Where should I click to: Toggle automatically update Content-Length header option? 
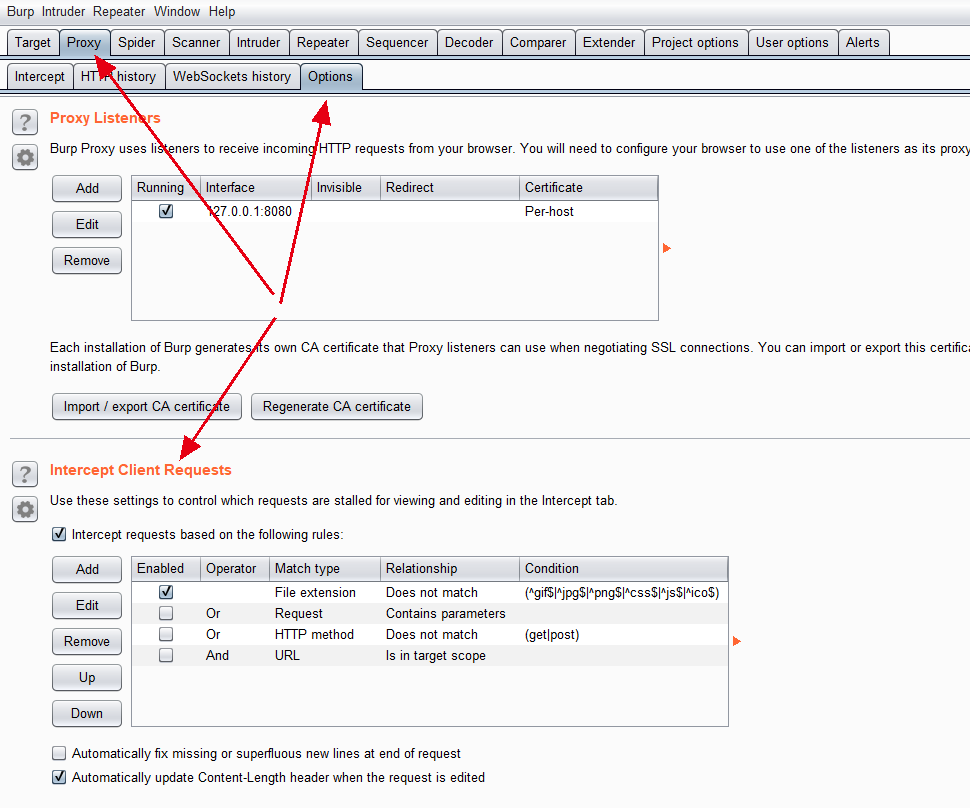pos(59,777)
